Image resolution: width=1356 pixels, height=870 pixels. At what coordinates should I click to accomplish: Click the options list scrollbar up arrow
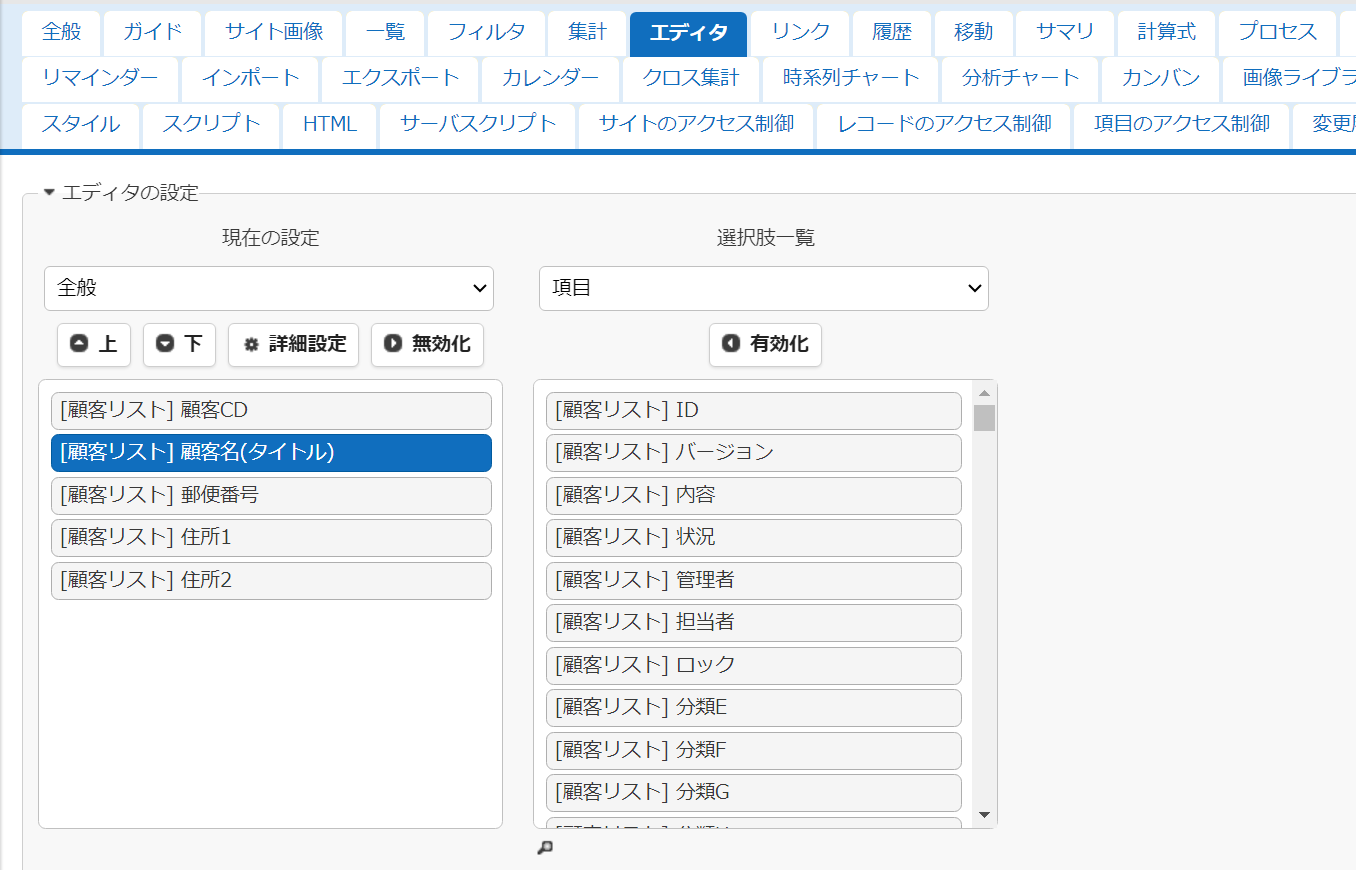tap(984, 393)
